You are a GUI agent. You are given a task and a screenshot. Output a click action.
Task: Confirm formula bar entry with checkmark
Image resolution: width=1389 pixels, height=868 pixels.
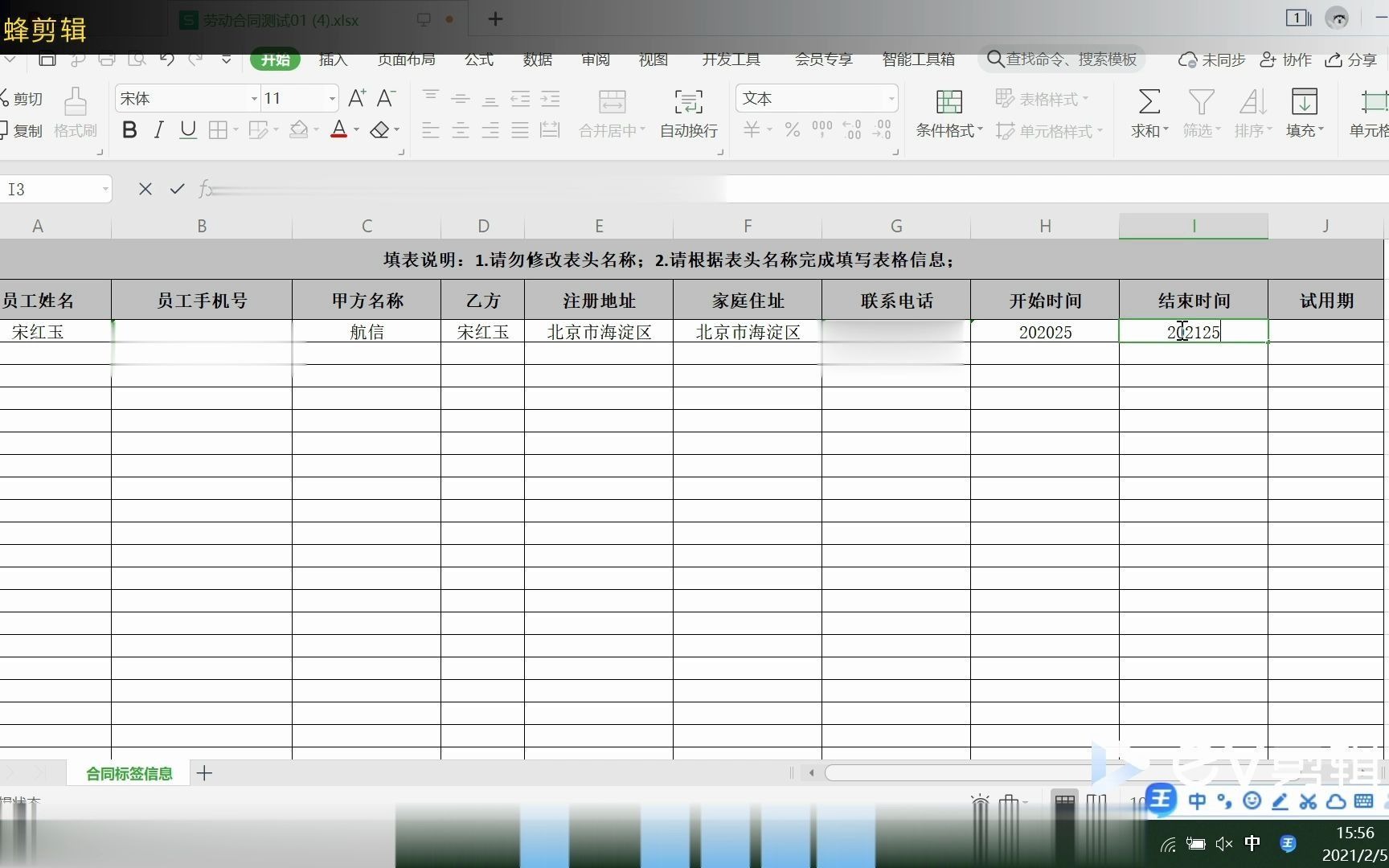(177, 189)
